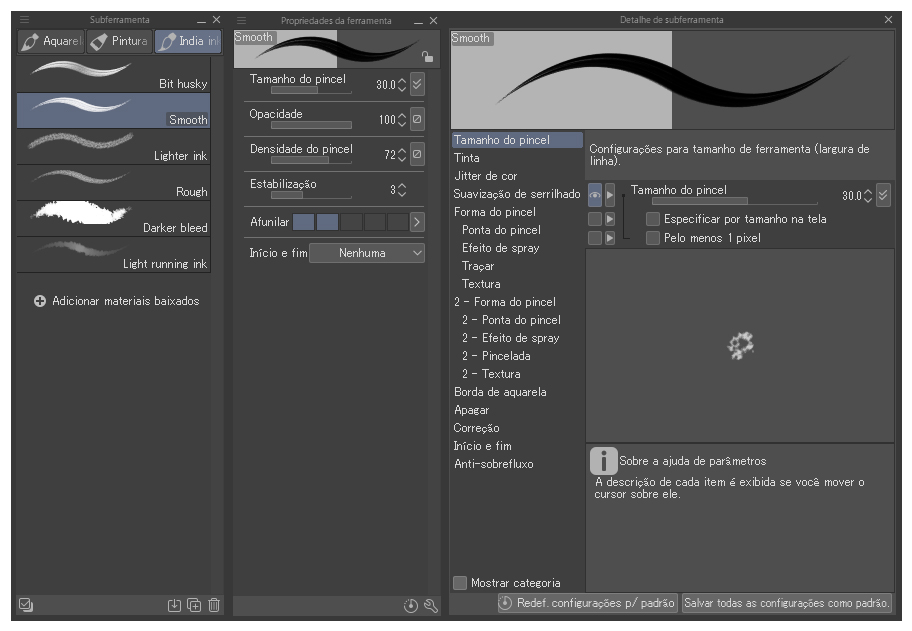Expand the Afunilar options arrow

pyautogui.click(x=417, y=221)
